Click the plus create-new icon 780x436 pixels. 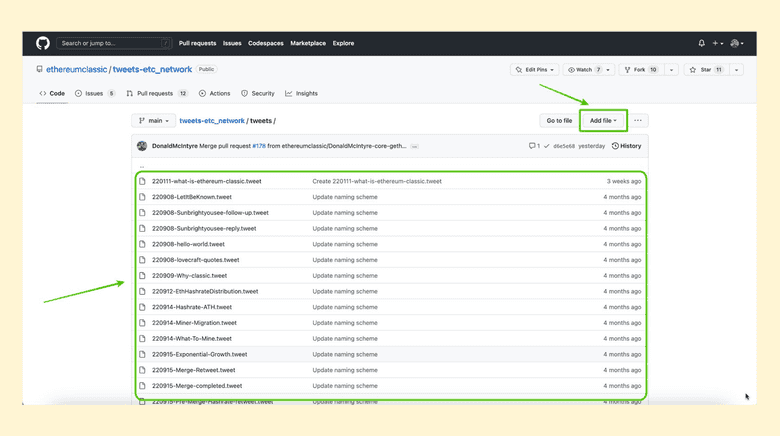(717, 43)
